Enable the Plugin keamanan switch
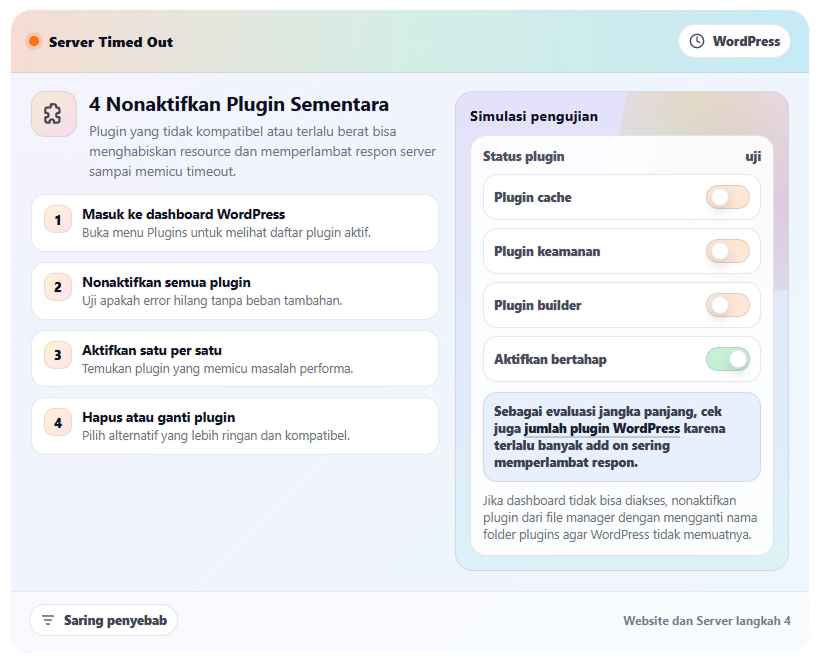This screenshot has width=821, height=663. click(727, 251)
